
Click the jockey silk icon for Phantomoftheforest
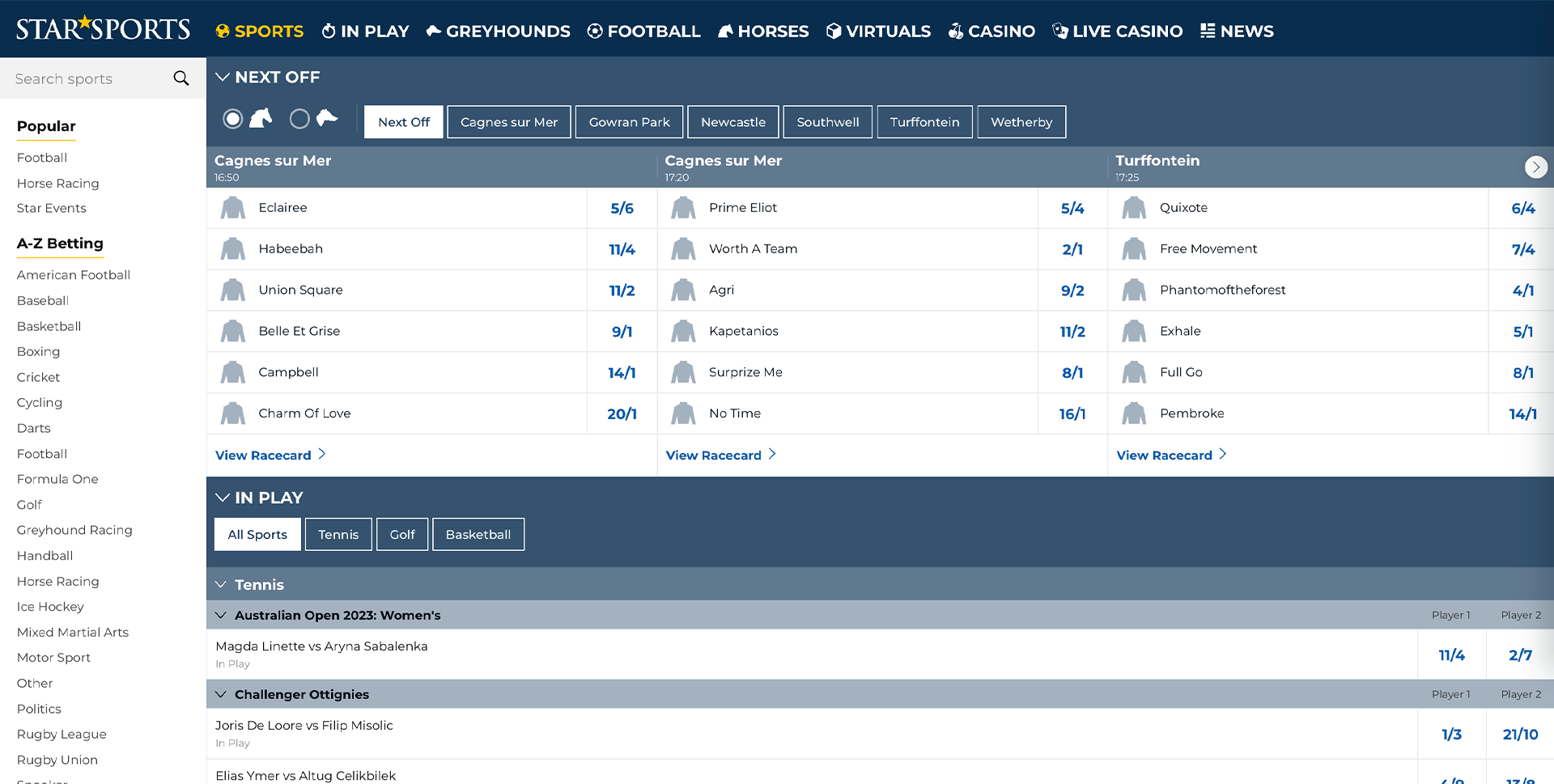click(x=1134, y=290)
